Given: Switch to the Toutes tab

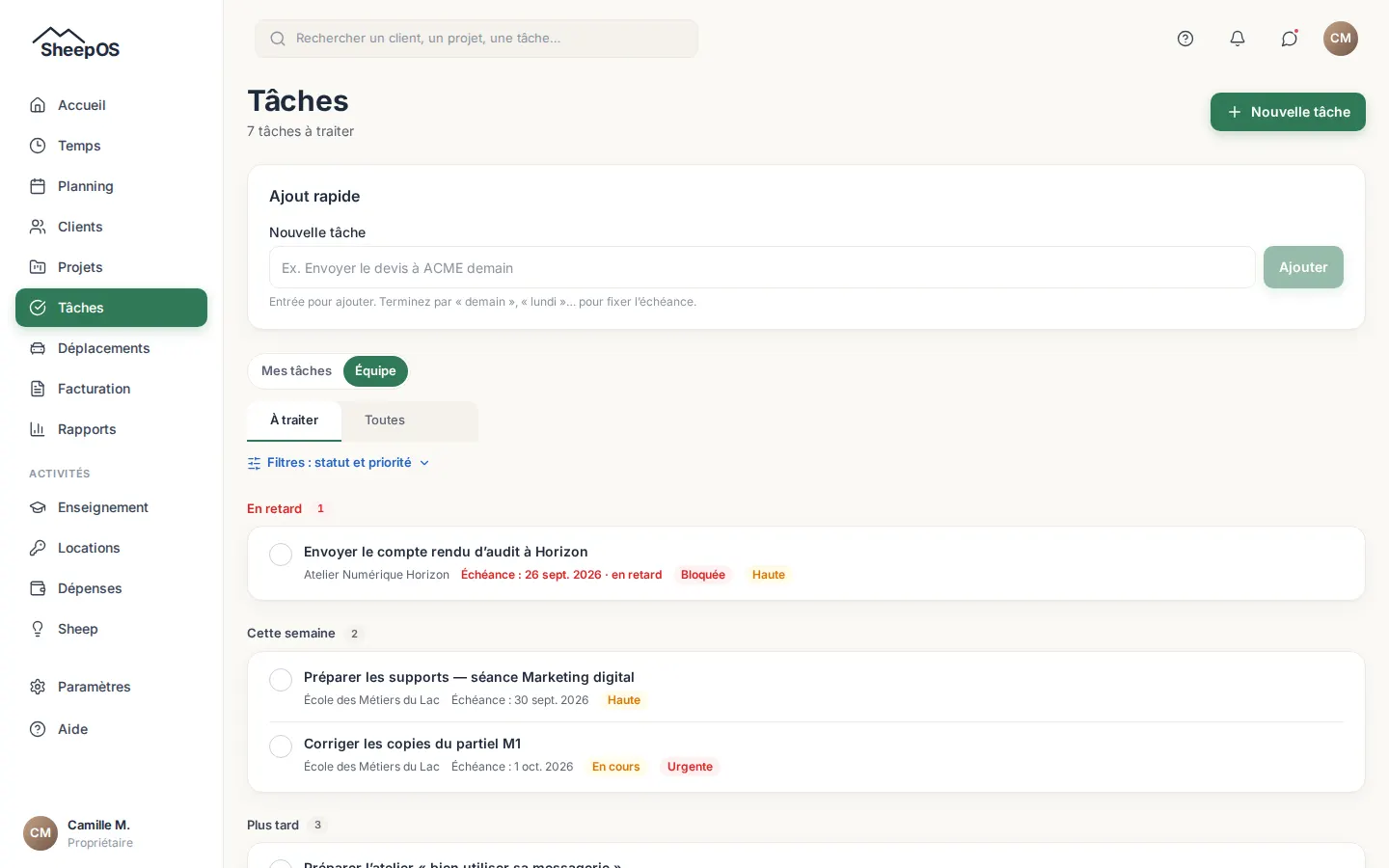Looking at the screenshot, I should [x=385, y=420].
